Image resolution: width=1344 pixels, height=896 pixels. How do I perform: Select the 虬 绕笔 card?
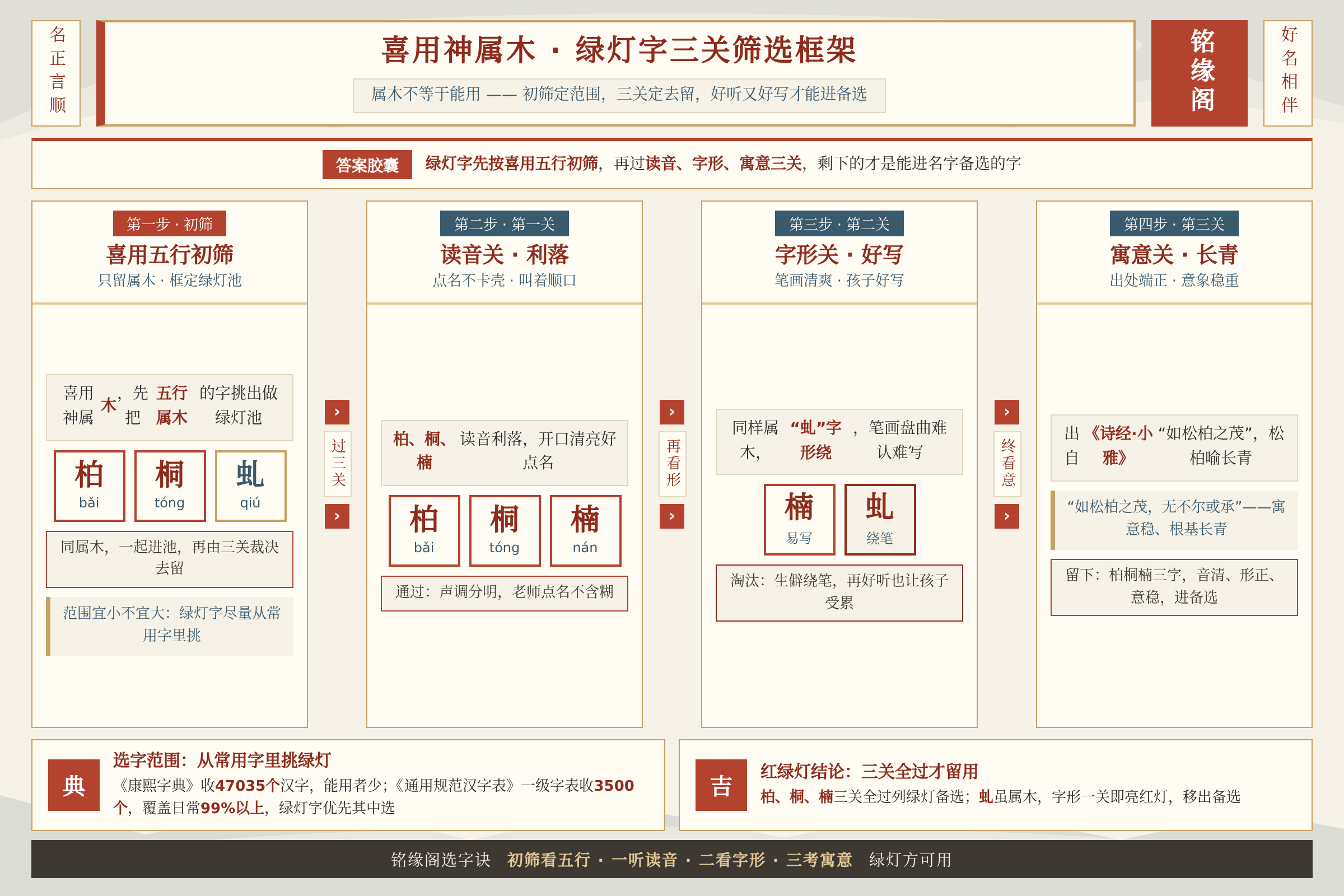880,520
